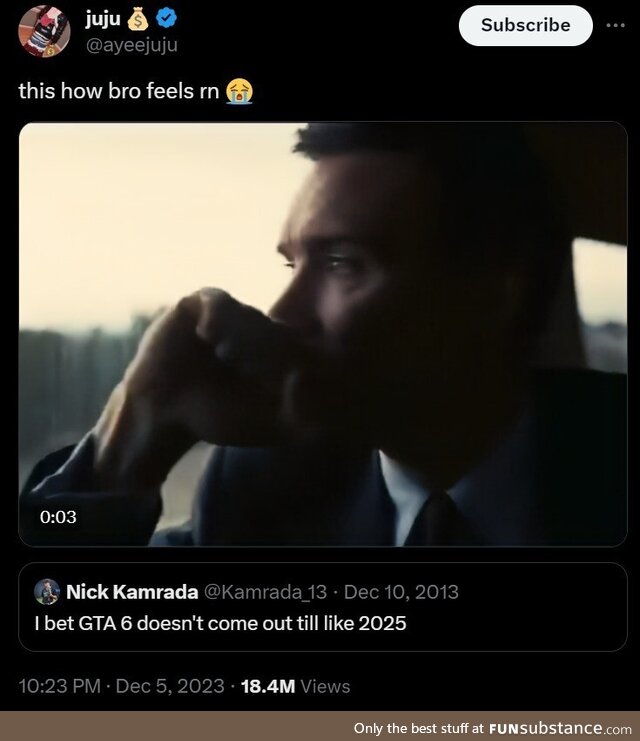Click the Subscribe button

coord(526,26)
